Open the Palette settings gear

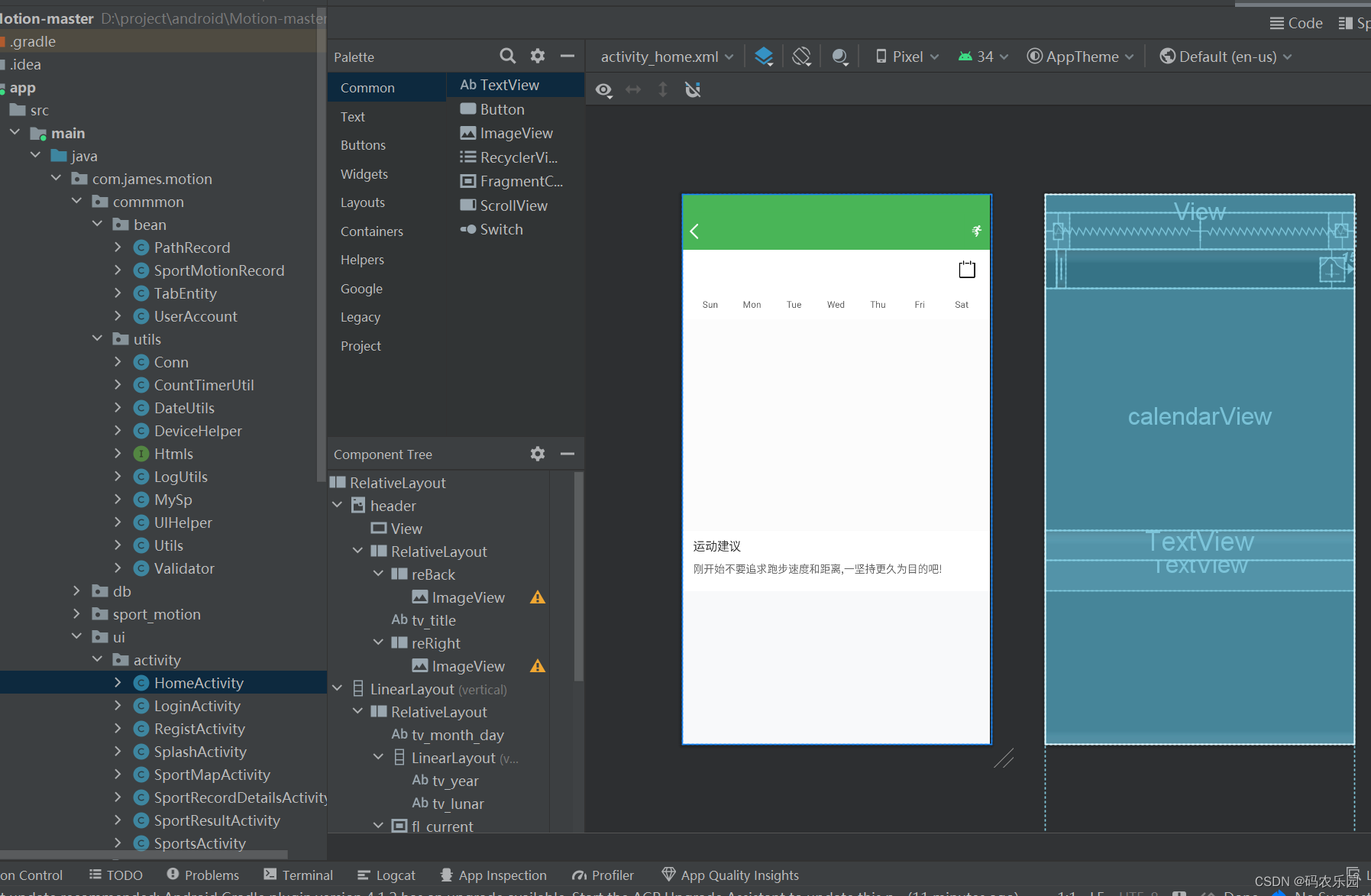coord(538,56)
